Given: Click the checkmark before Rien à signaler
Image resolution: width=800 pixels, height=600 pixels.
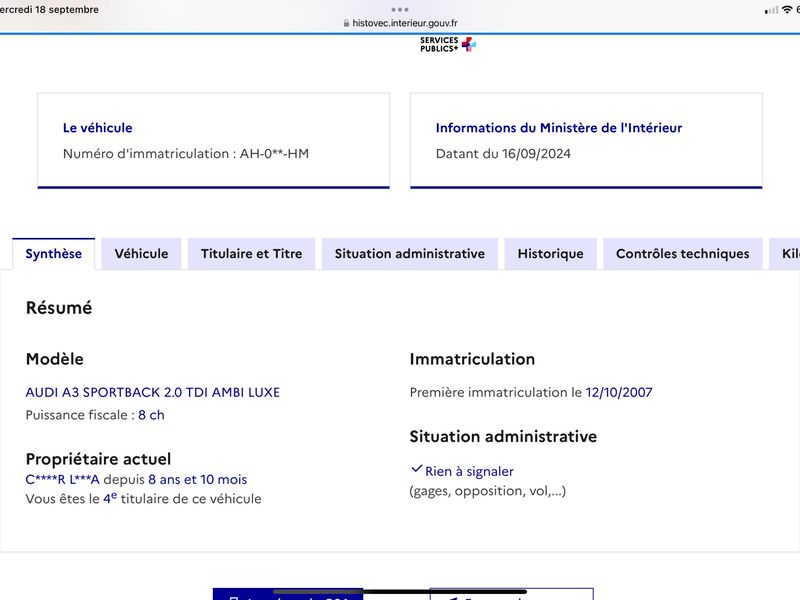Looking at the screenshot, I should pos(416,469).
